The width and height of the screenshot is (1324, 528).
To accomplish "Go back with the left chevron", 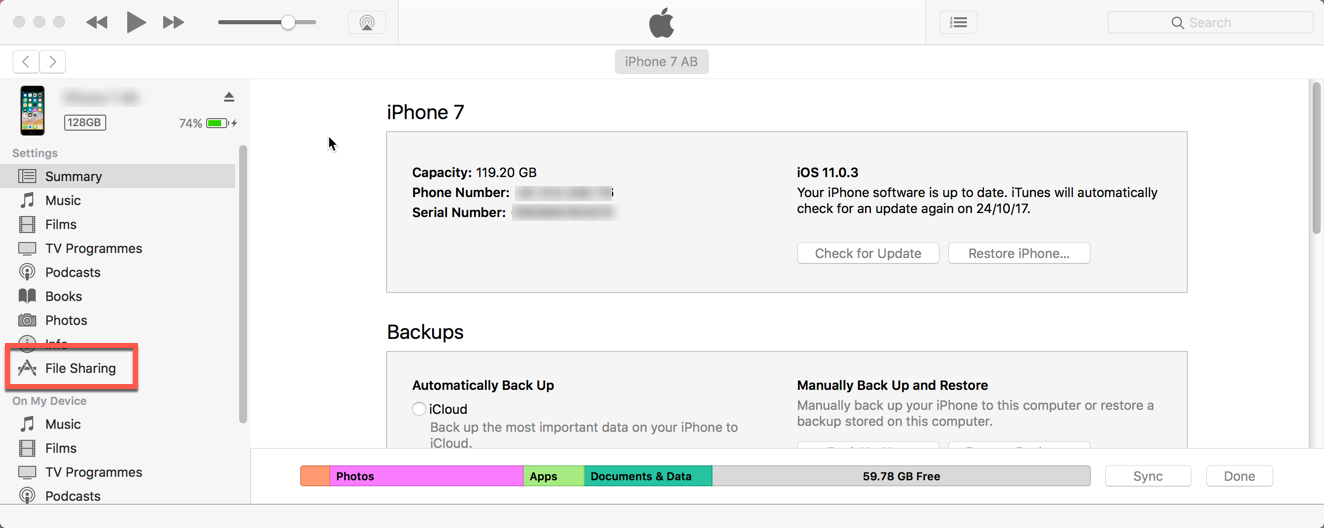I will pos(26,62).
